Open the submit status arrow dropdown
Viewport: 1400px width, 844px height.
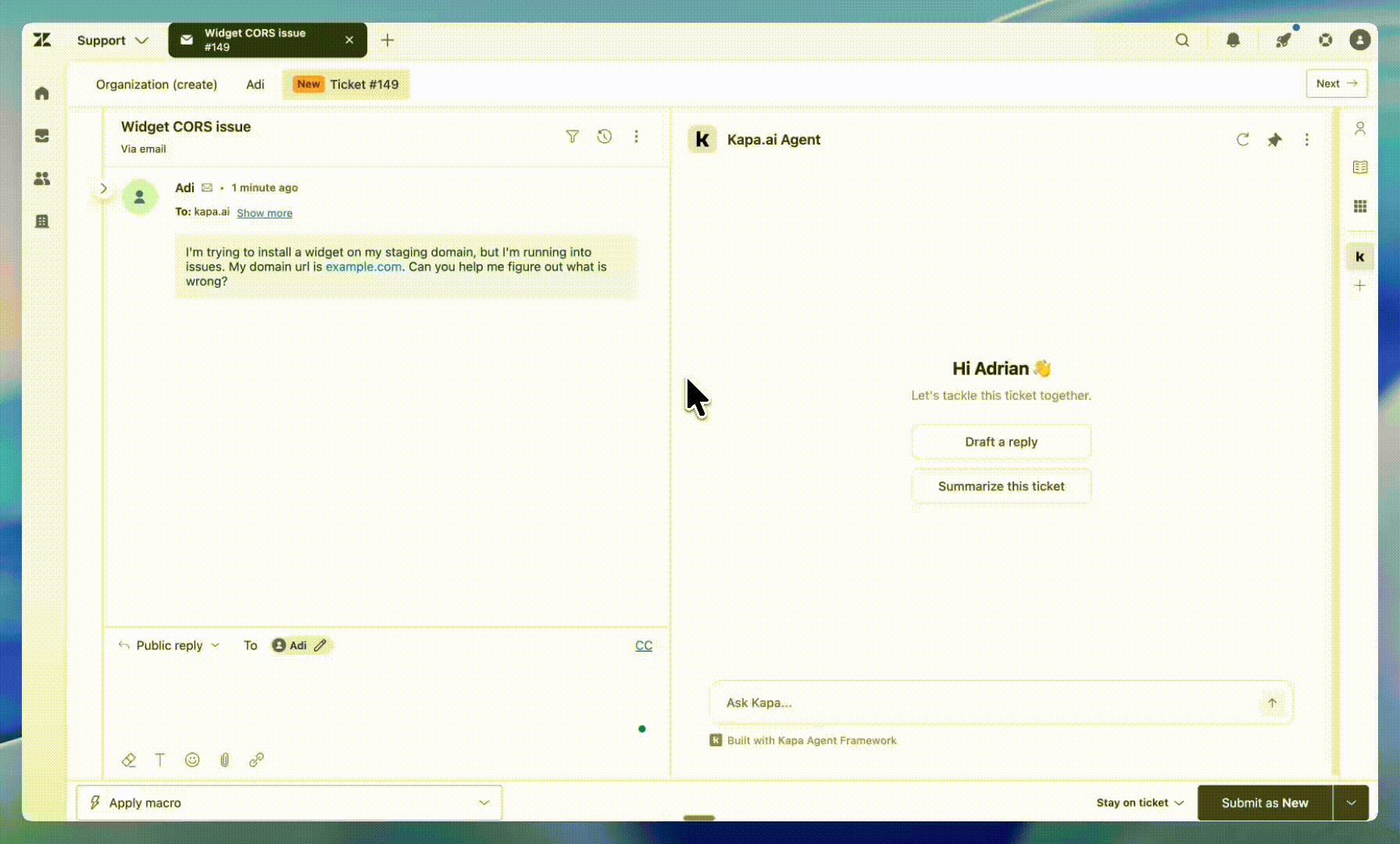[1351, 803]
